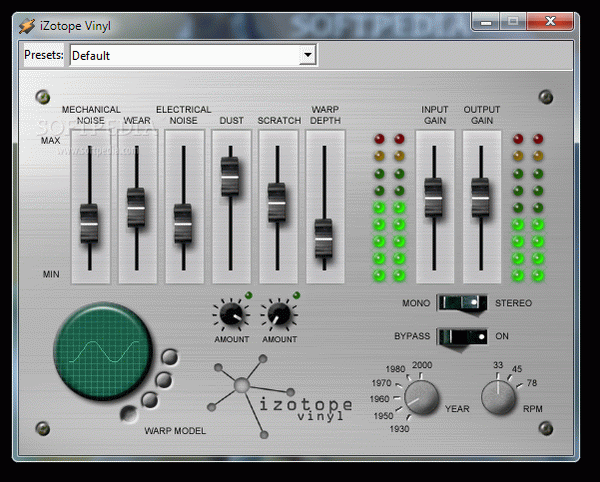Click the MIN slider scale label
Viewport: 600px width, 482px height.
coord(51,274)
